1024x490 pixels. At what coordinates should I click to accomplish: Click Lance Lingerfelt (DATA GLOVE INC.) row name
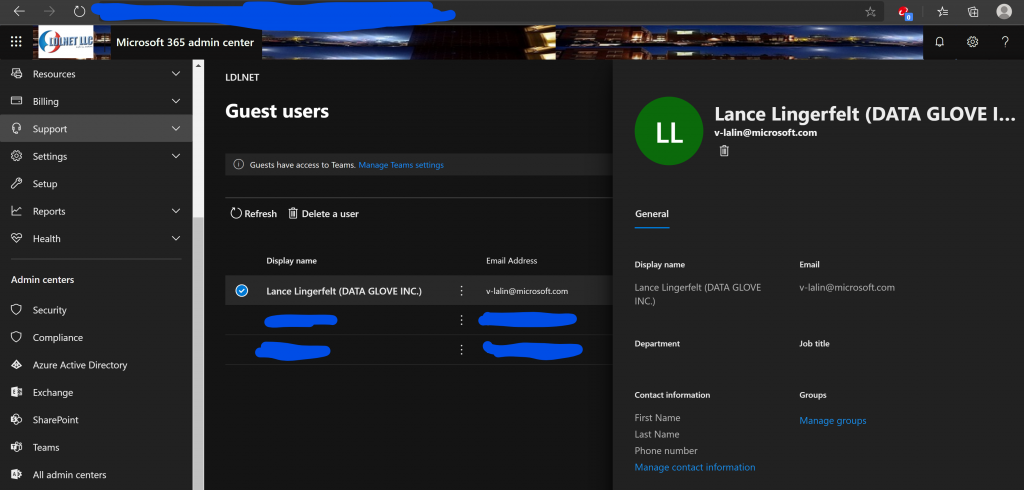(344, 291)
